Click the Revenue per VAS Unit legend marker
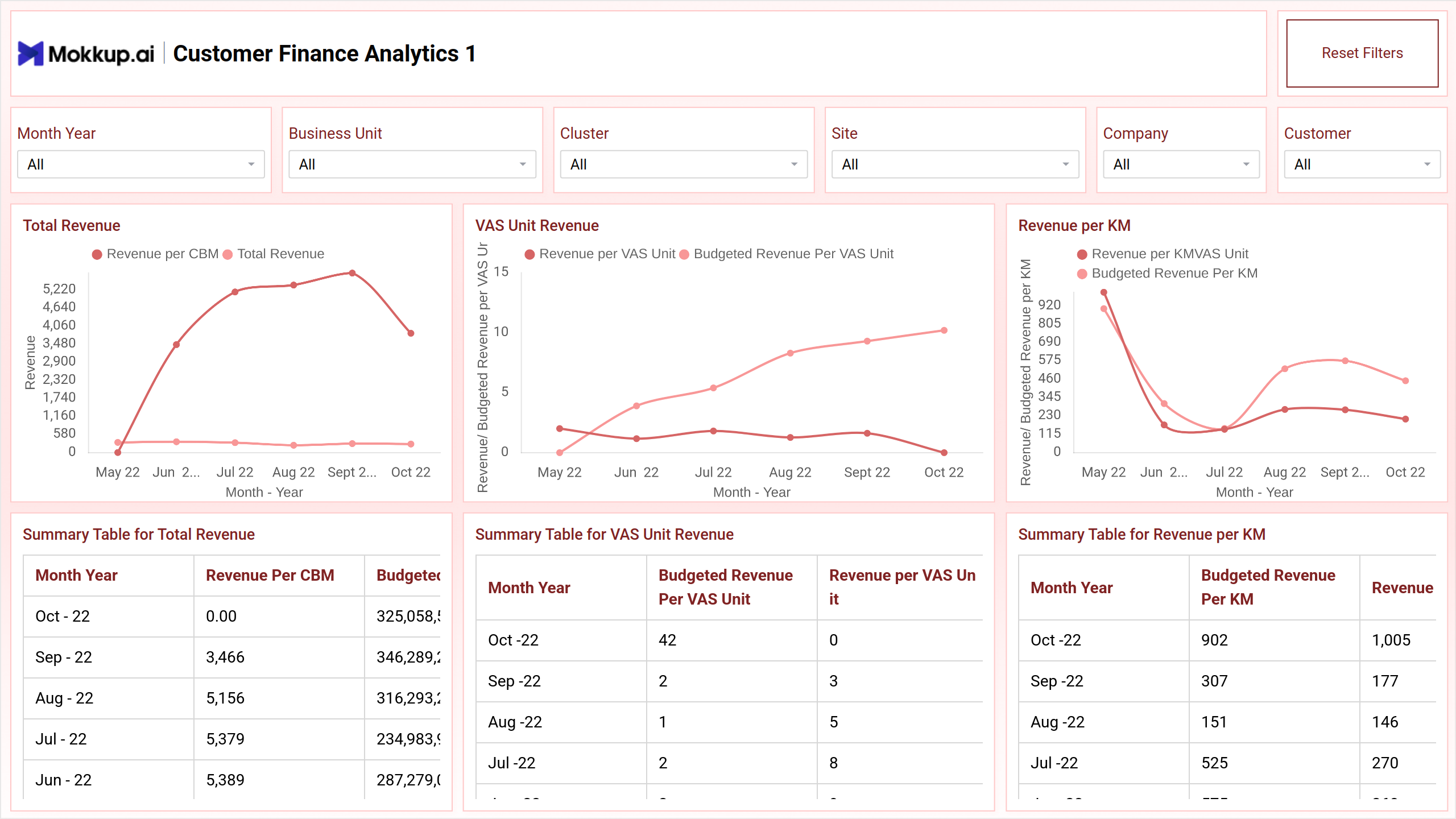1456x819 pixels. (x=530, y=254)
